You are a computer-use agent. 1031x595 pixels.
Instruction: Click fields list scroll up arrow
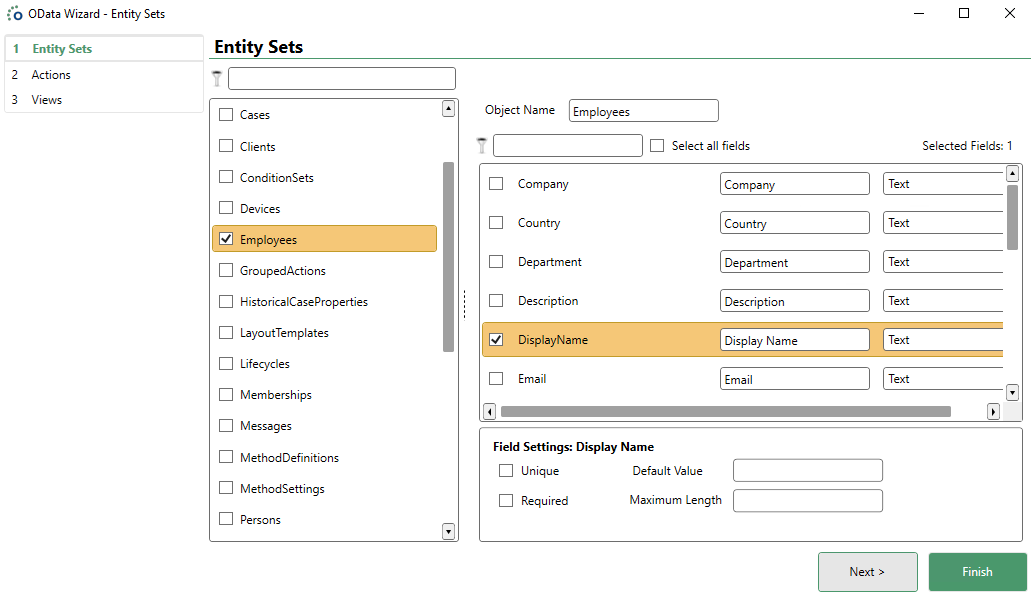click(1013, 174)
